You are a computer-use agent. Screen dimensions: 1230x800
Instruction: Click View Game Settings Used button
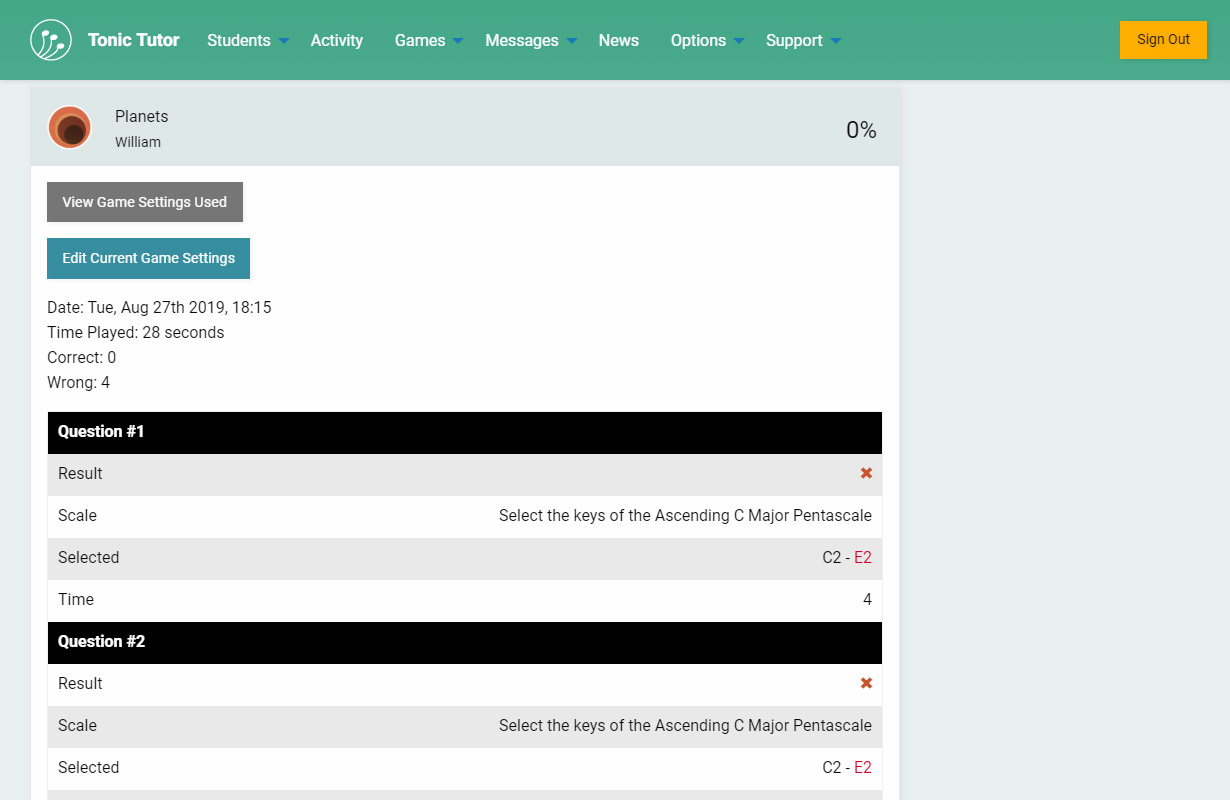click(145, 202)
